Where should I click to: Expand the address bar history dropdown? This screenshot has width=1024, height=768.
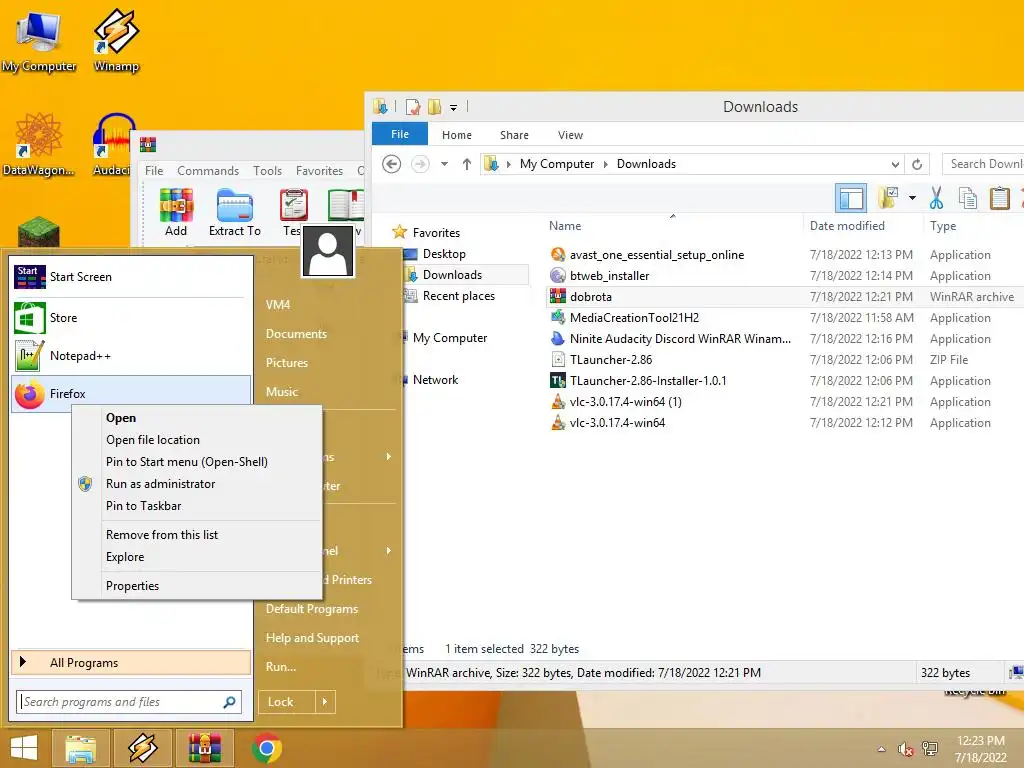[895, 164]
